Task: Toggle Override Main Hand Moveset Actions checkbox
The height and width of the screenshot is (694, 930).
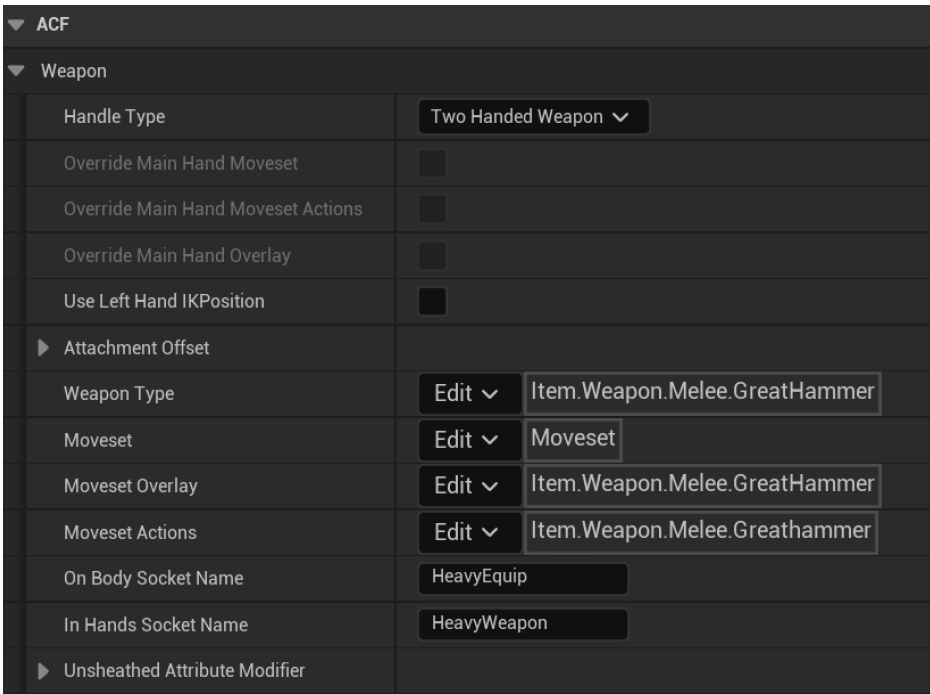Action: tap(430, 206)
